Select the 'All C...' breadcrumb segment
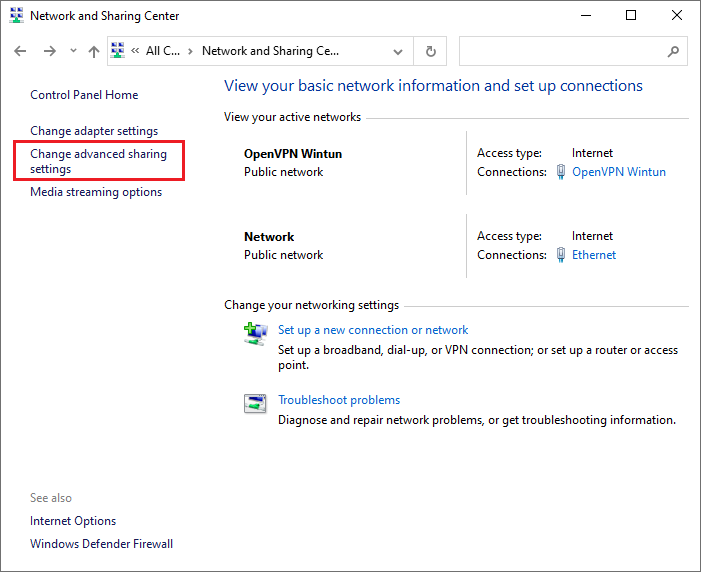This screenshot has height=572, width=701. 163,51
